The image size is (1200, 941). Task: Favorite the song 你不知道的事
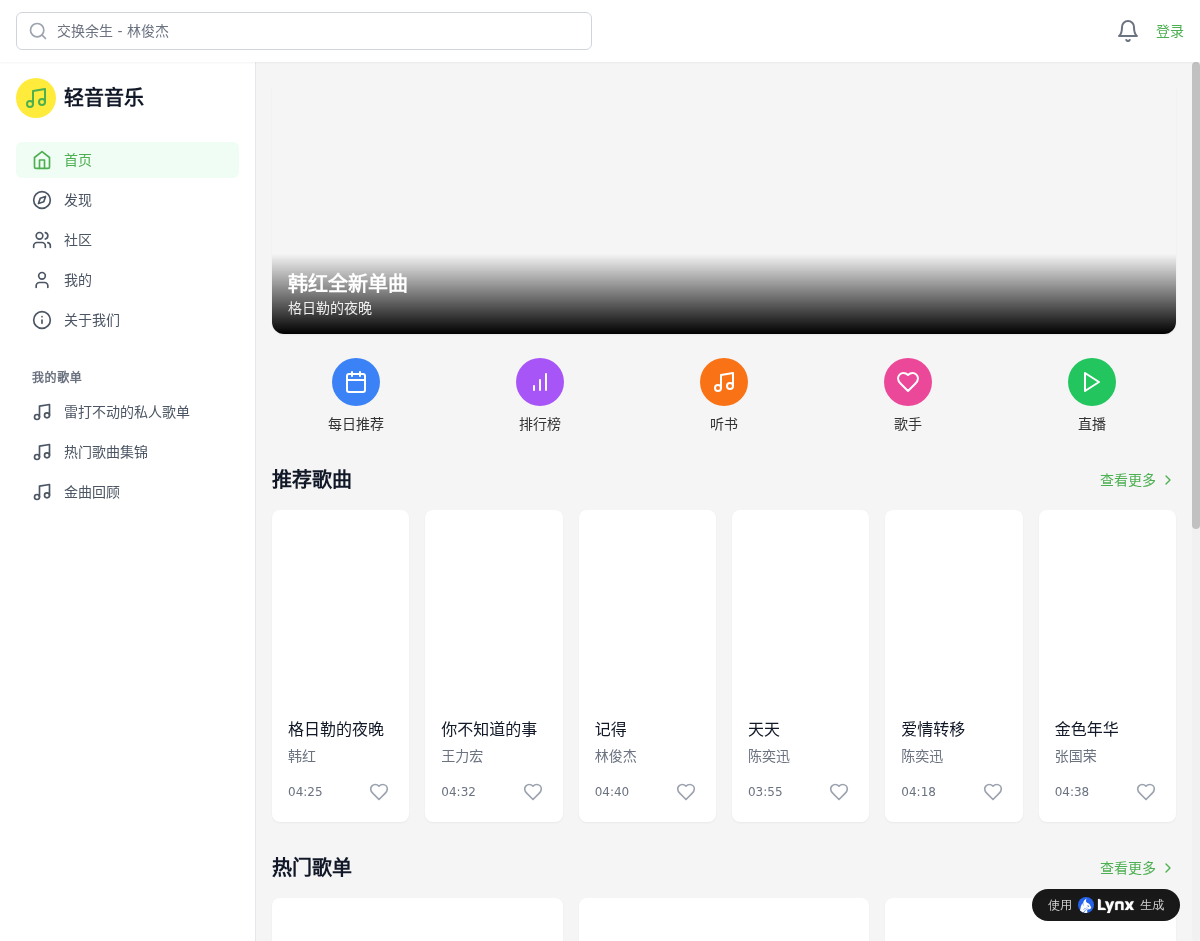tap(533, 792)
